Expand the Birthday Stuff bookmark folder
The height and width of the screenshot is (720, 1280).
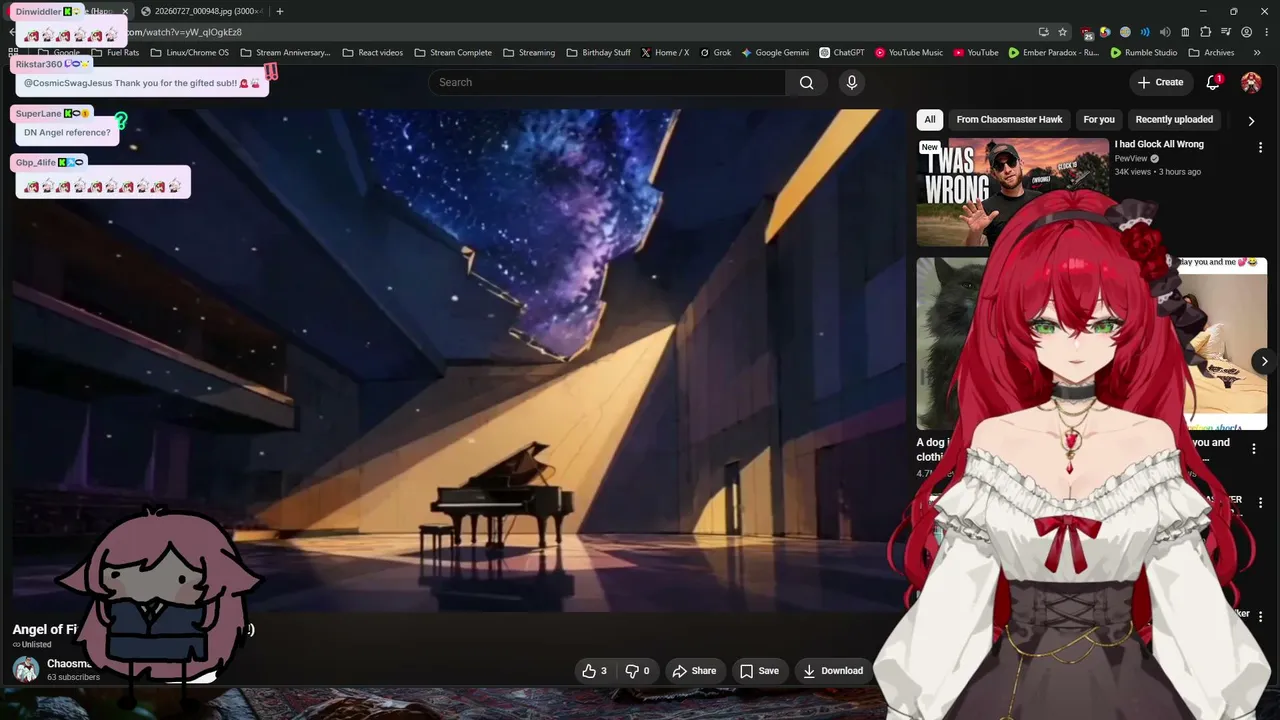(x=598, y=52)
